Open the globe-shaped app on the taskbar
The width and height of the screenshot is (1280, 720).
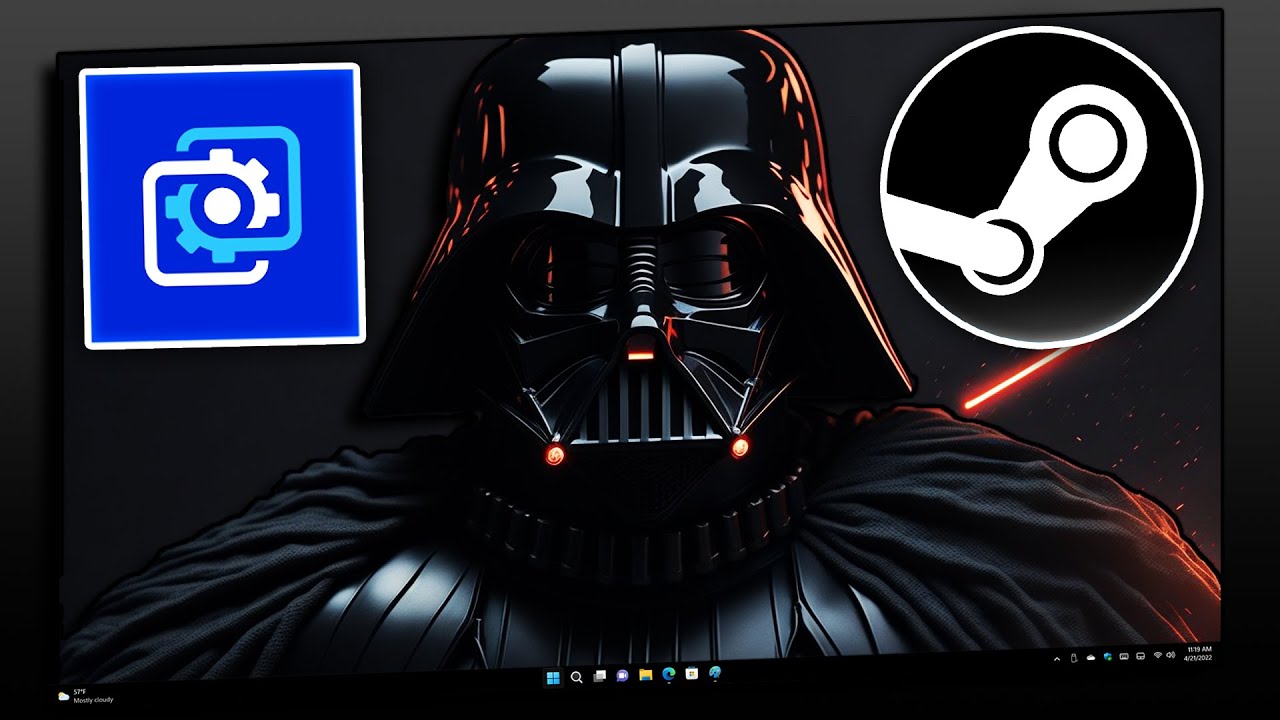click(x=716, y=674)
